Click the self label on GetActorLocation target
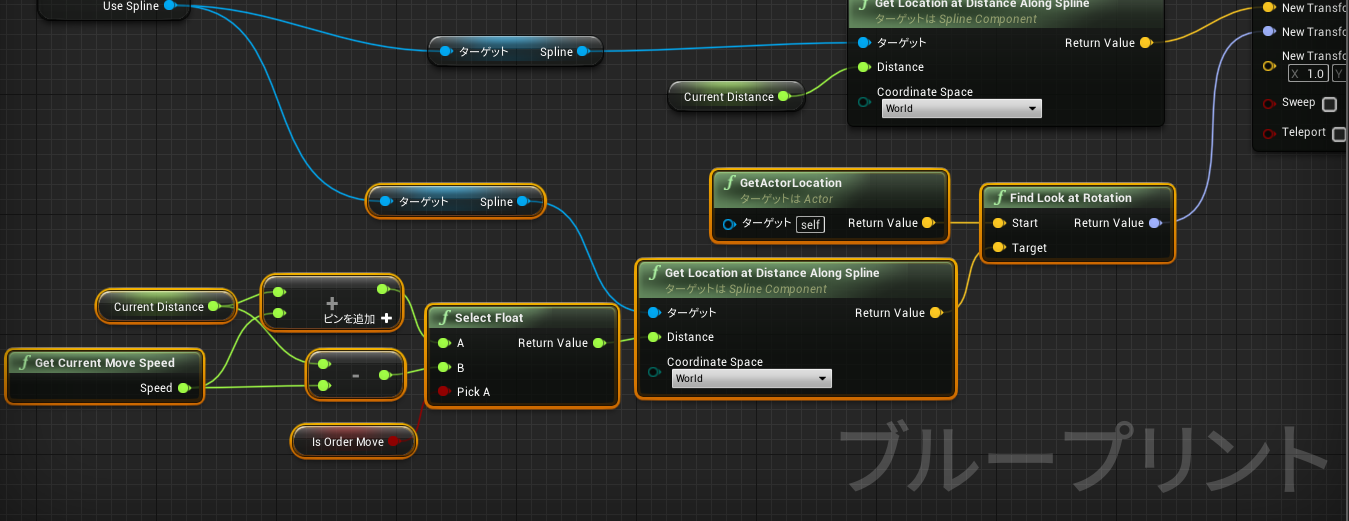The height and width of the screenshot is (521, 1349). 811,225
